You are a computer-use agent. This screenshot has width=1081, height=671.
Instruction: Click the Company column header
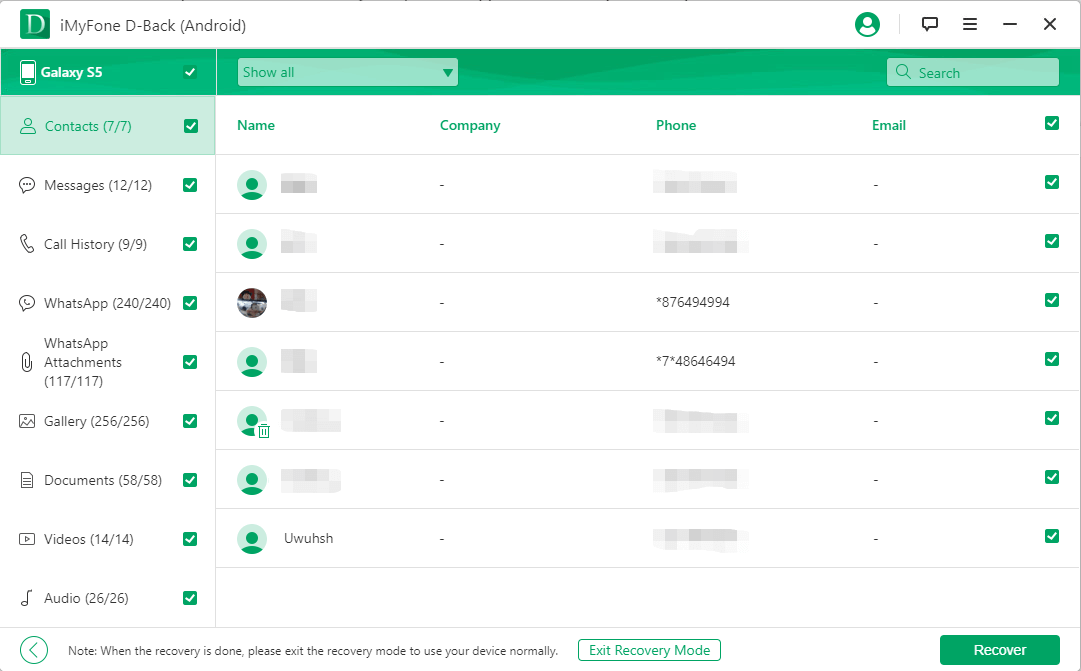470,125
